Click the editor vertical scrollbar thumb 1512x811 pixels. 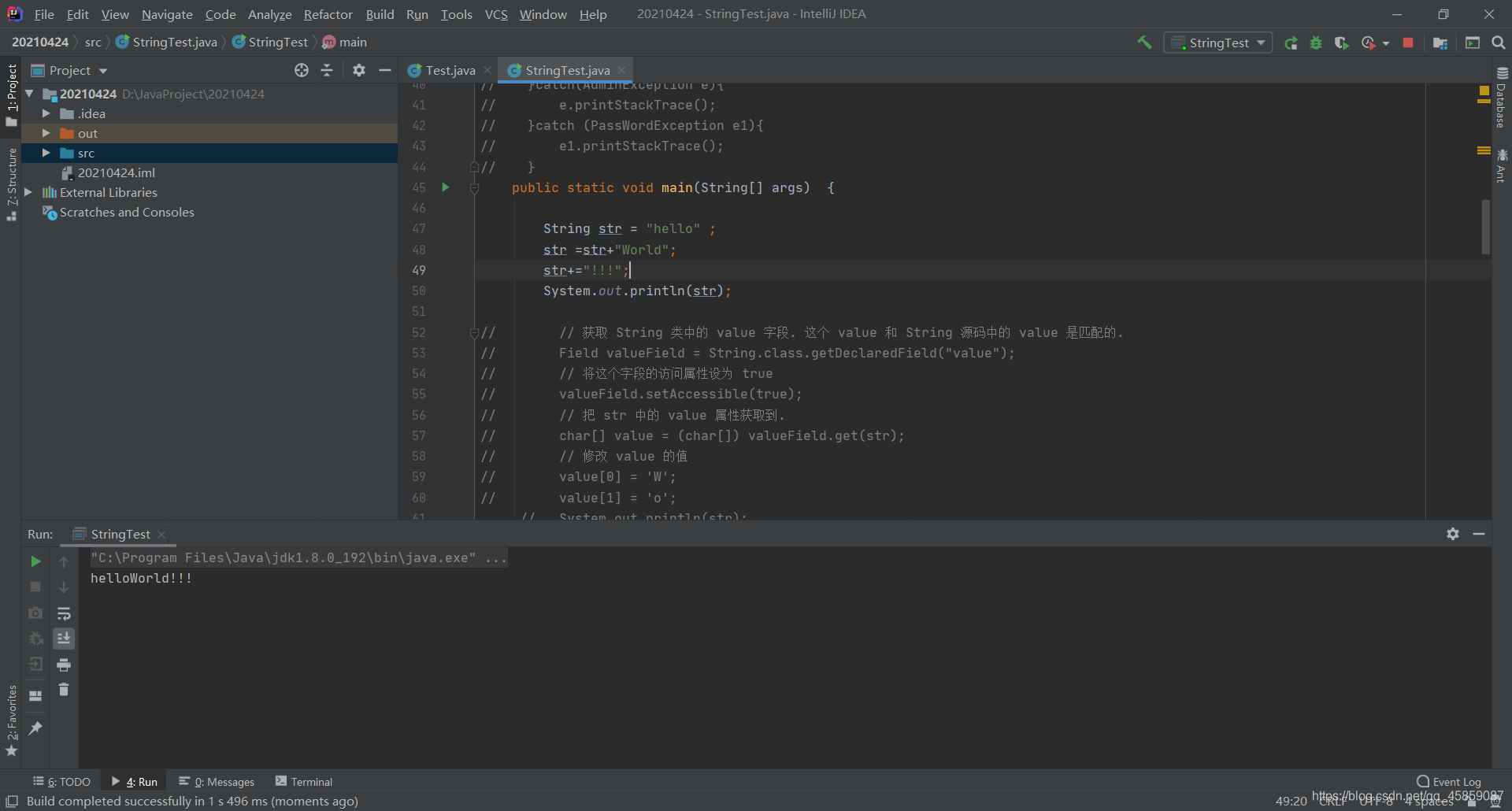pyautogui.click(x=1486, y=227)
